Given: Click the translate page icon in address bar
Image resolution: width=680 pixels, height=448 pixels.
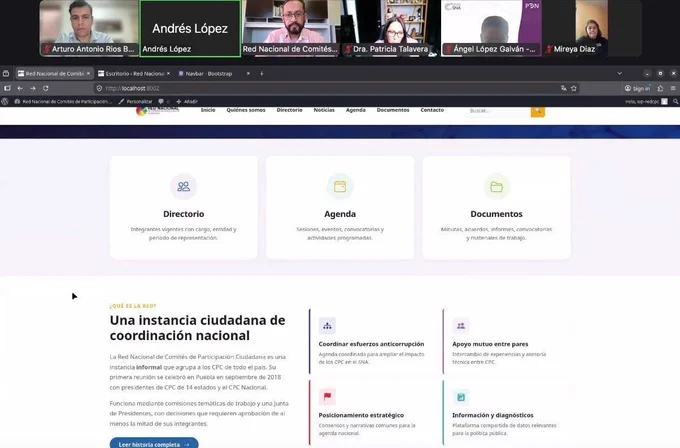Looking at the screenshot, I should [x=563, y=88].
